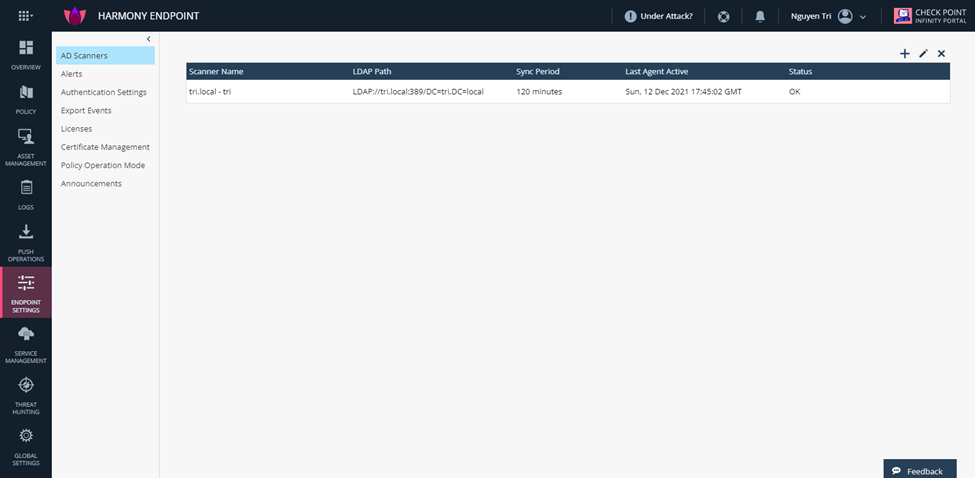975x478 pixels.
Task: Open Authentication Settings
Action: click(x=105, y=92)
